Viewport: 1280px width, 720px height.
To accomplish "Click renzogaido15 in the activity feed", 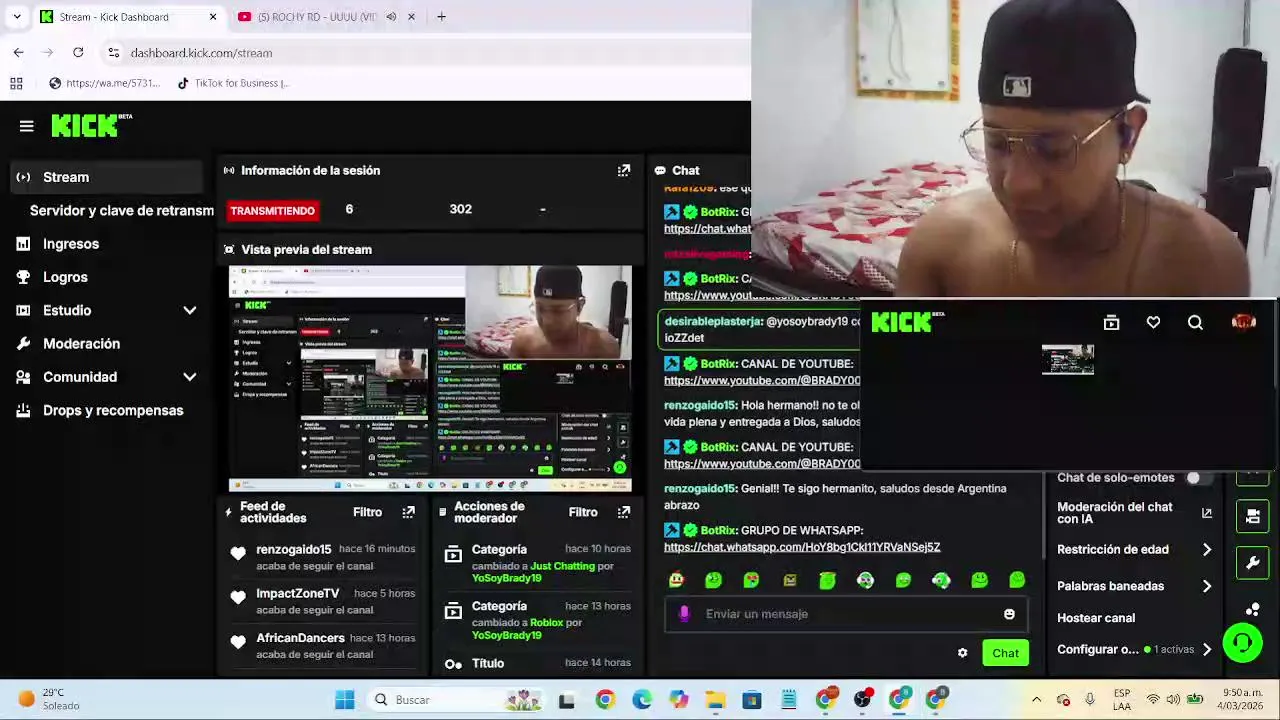I will pyautogui.click(x=293, y=549).
